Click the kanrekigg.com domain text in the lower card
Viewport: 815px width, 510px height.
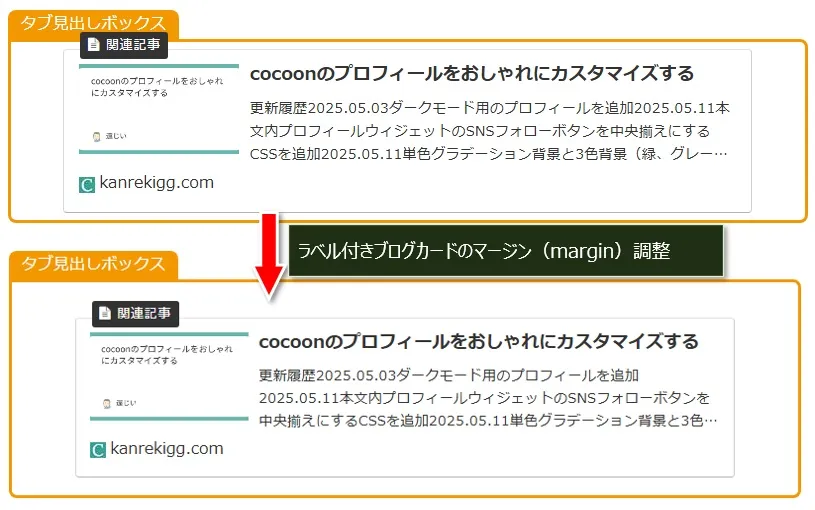[x=167, y=449]
